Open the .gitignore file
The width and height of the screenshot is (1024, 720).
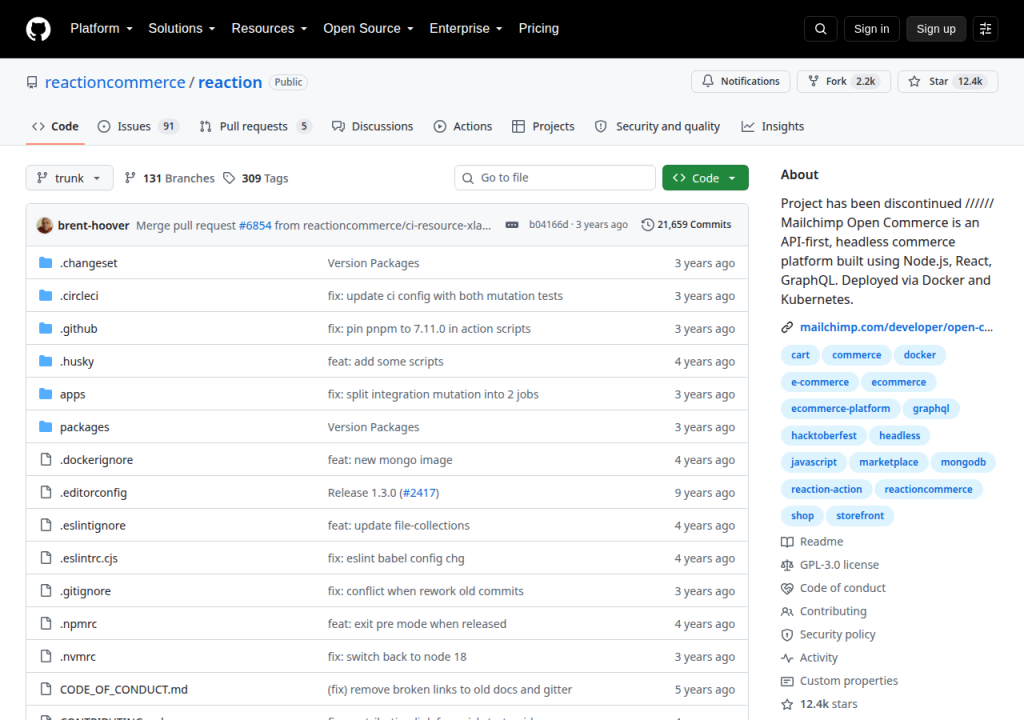pyautogui.click(x=85, y=591)
